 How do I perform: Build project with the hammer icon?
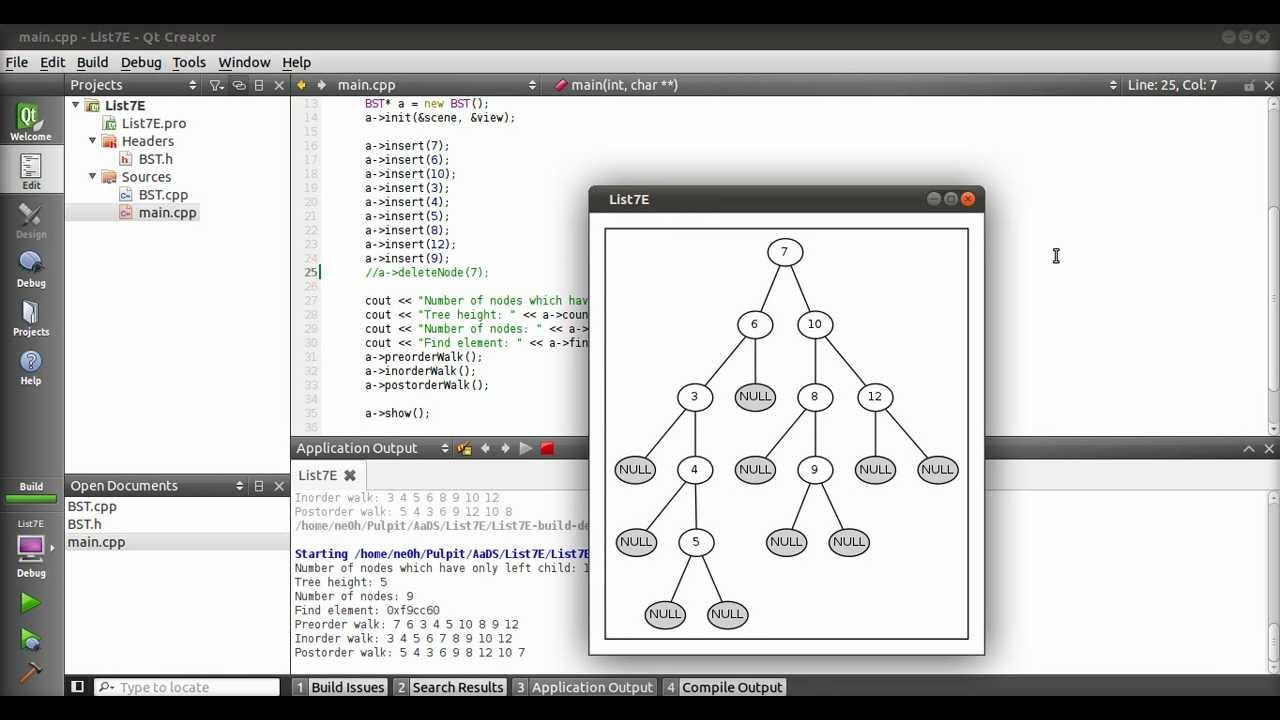point(30,673)
